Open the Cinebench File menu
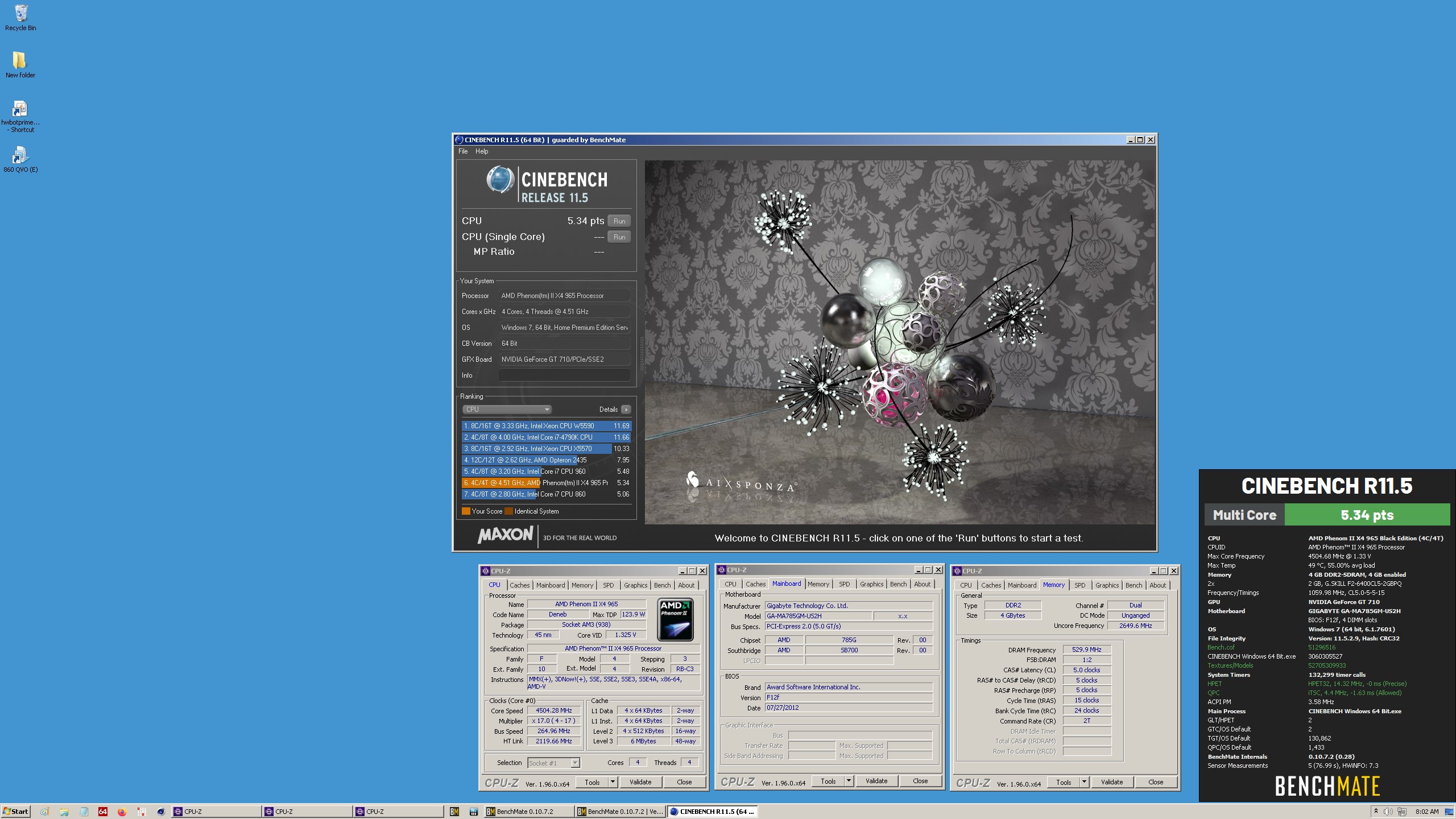 tap(463, 151)
